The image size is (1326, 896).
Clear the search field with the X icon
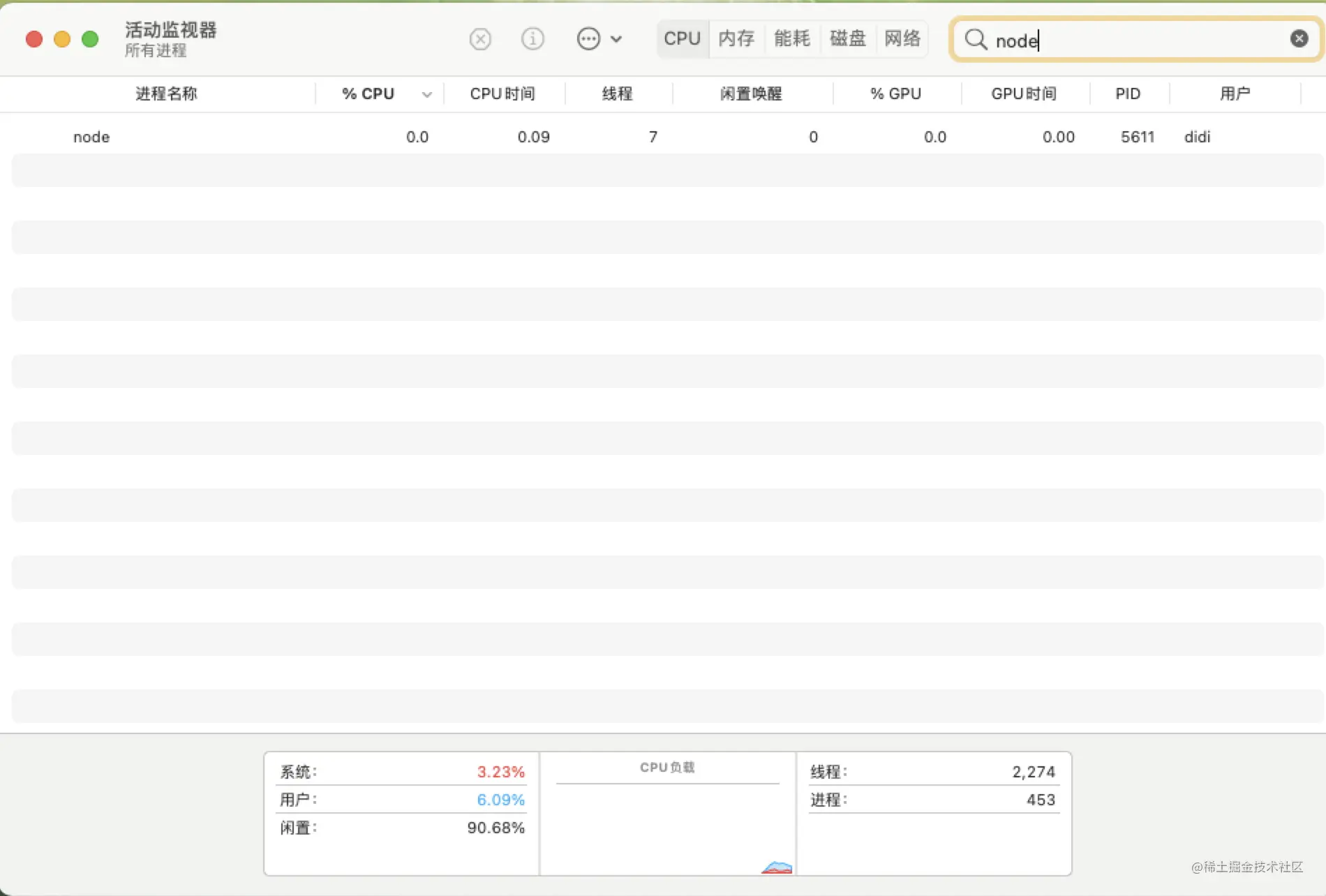click(1299, 39)
